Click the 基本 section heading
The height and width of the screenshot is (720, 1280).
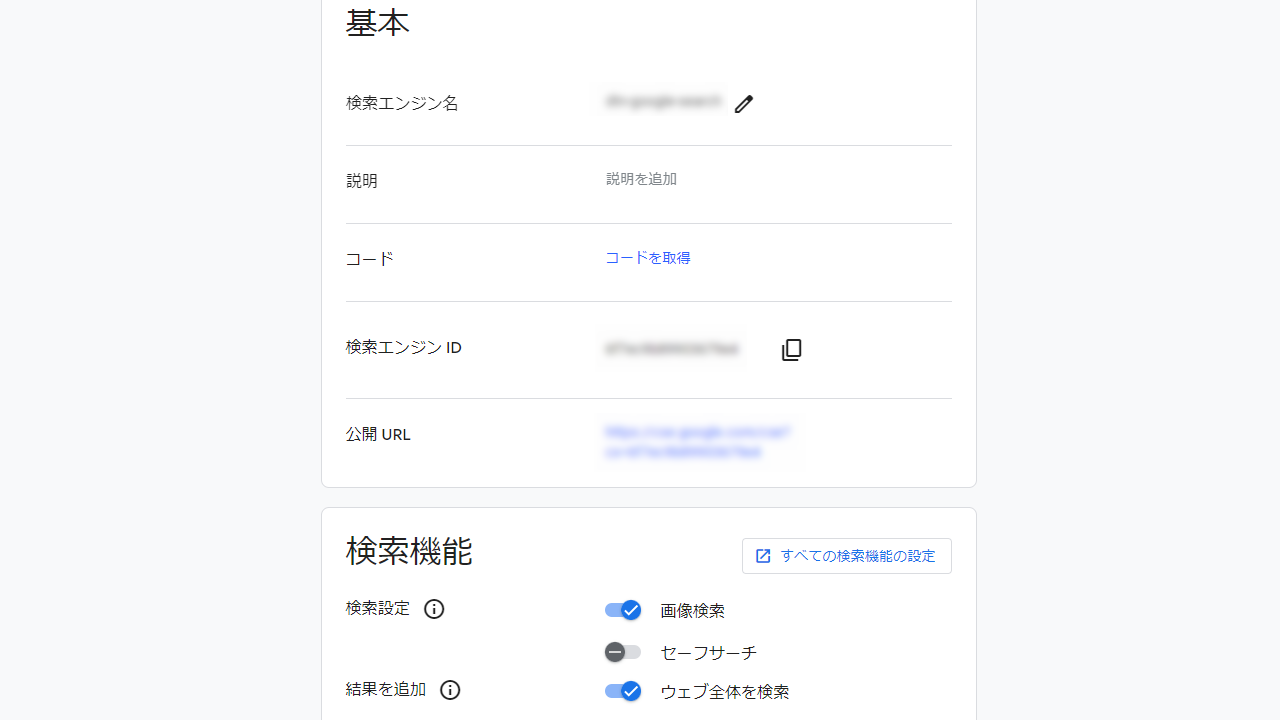377,23
